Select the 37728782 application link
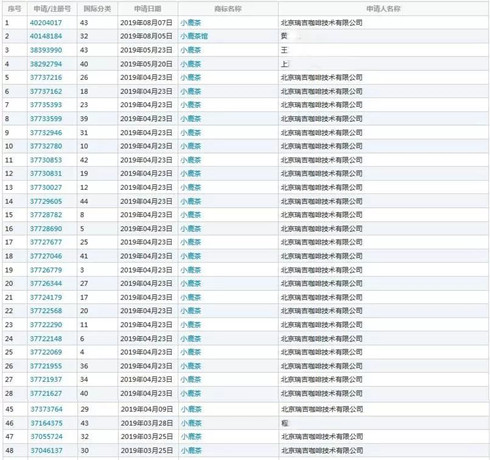Screen dimensions: 490x460 46,215
